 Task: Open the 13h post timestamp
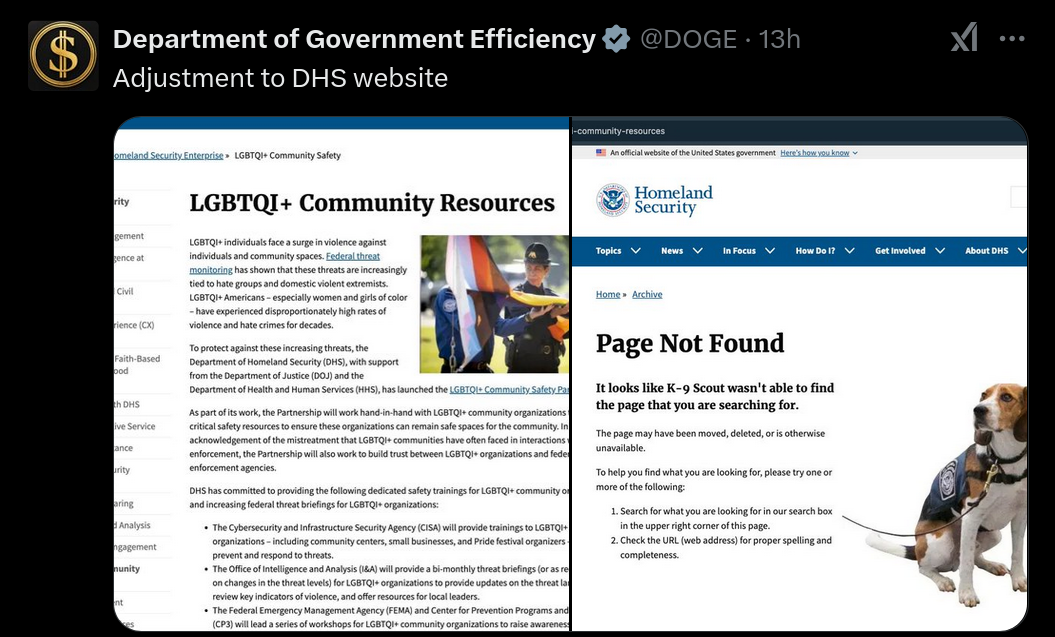[x=780, y=39]
